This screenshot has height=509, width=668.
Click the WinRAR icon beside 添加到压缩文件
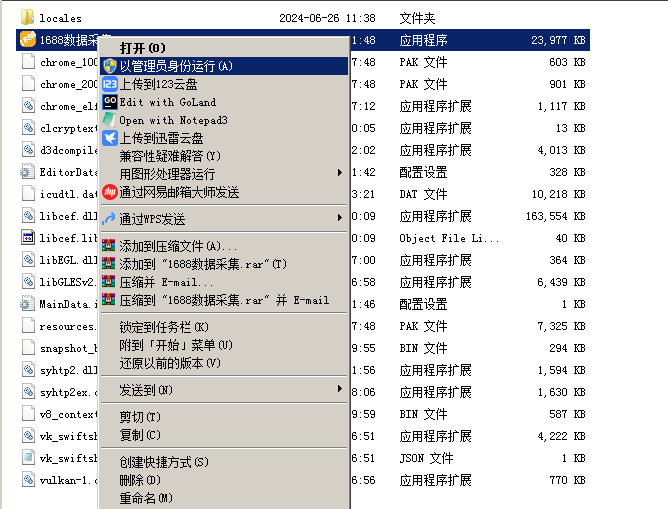click(x=110, y=246)
